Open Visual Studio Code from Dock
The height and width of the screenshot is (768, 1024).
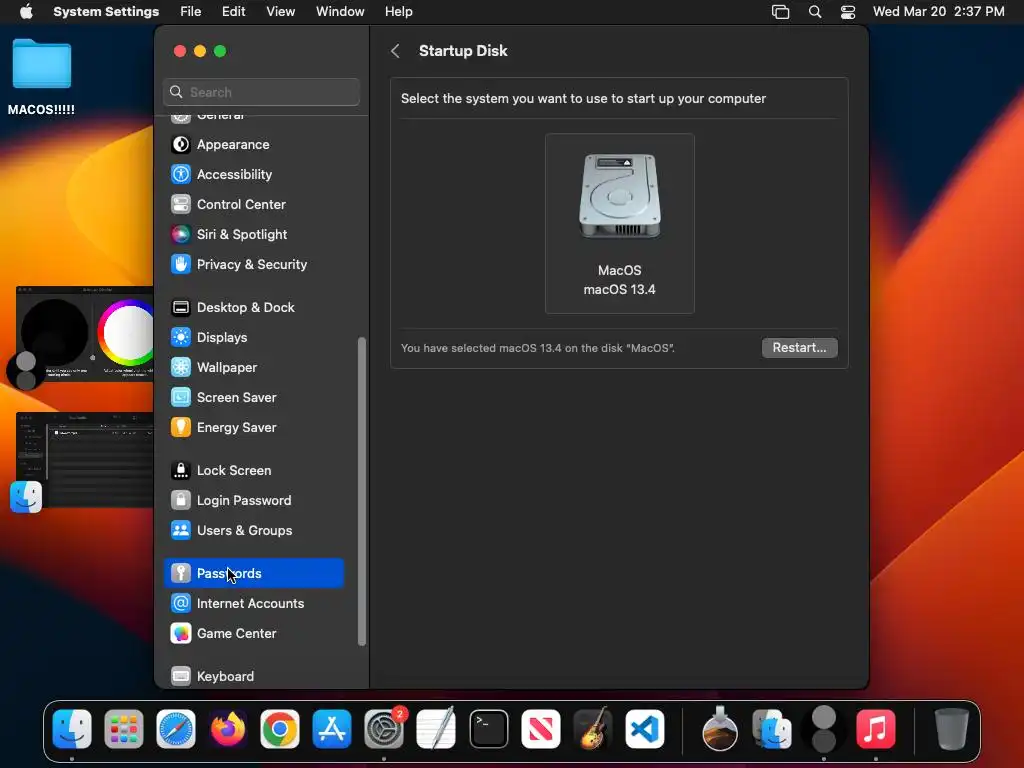(645, 729)
